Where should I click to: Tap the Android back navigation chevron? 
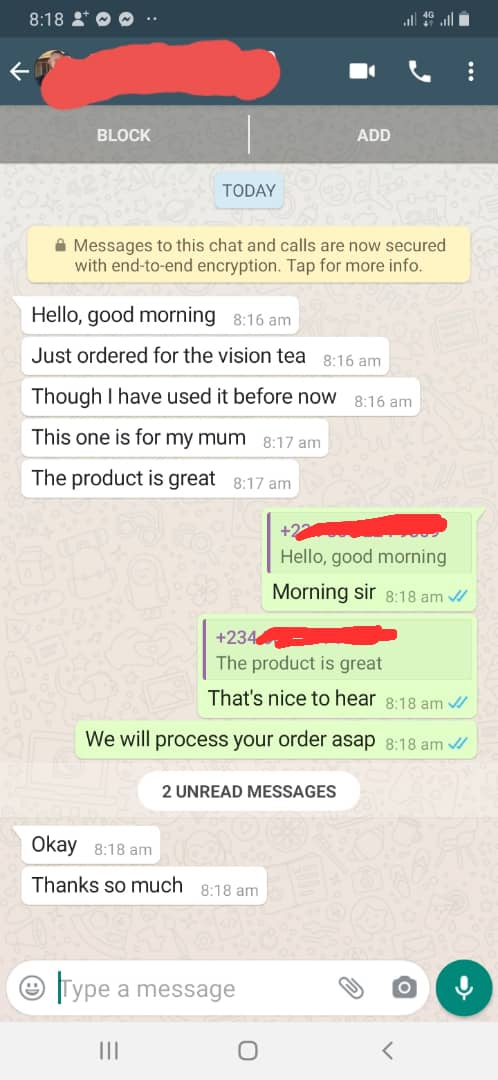point(388,1050)
